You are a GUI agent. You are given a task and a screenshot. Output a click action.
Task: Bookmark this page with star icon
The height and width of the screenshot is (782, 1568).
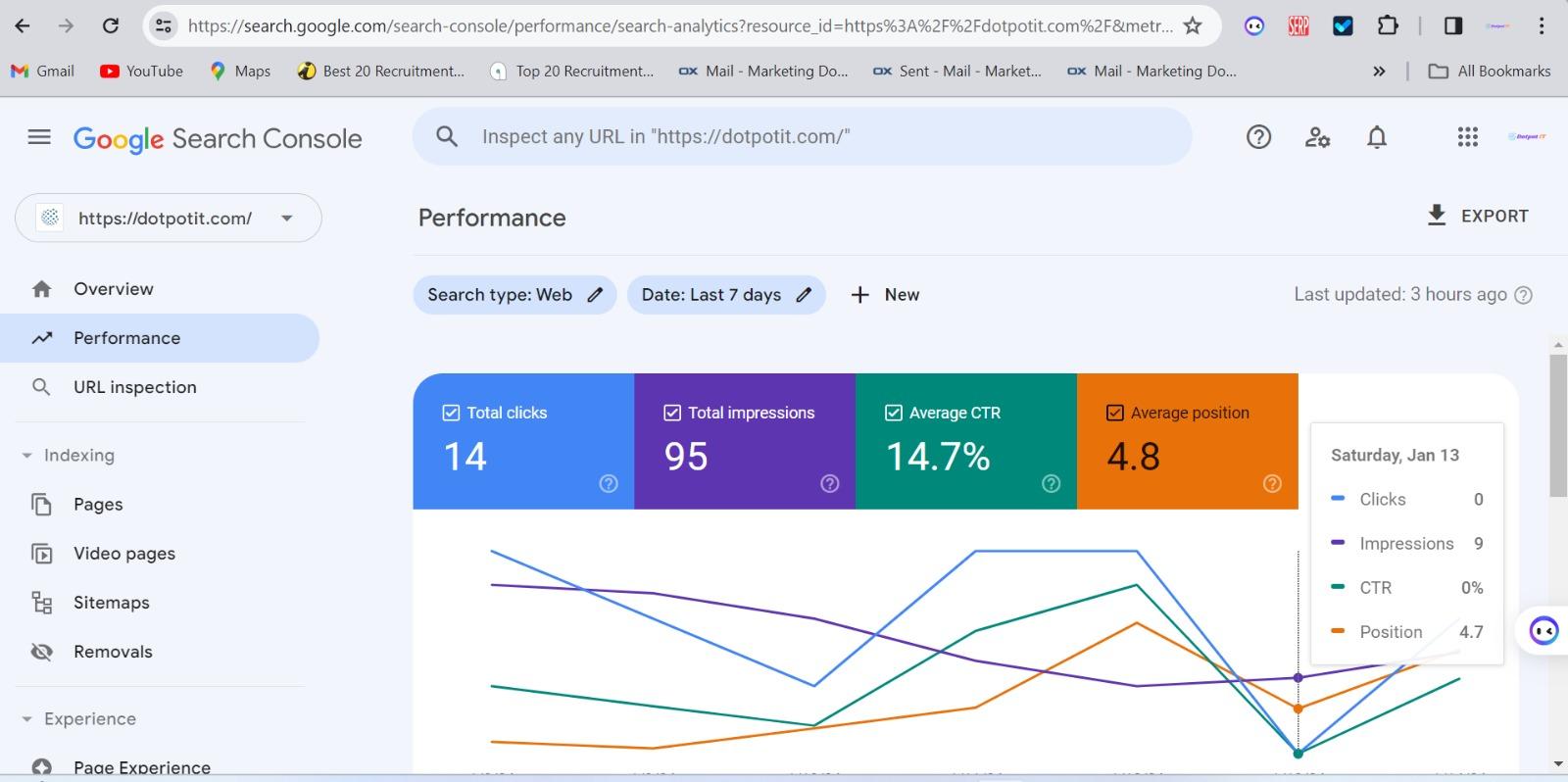tap(1192, 26)
